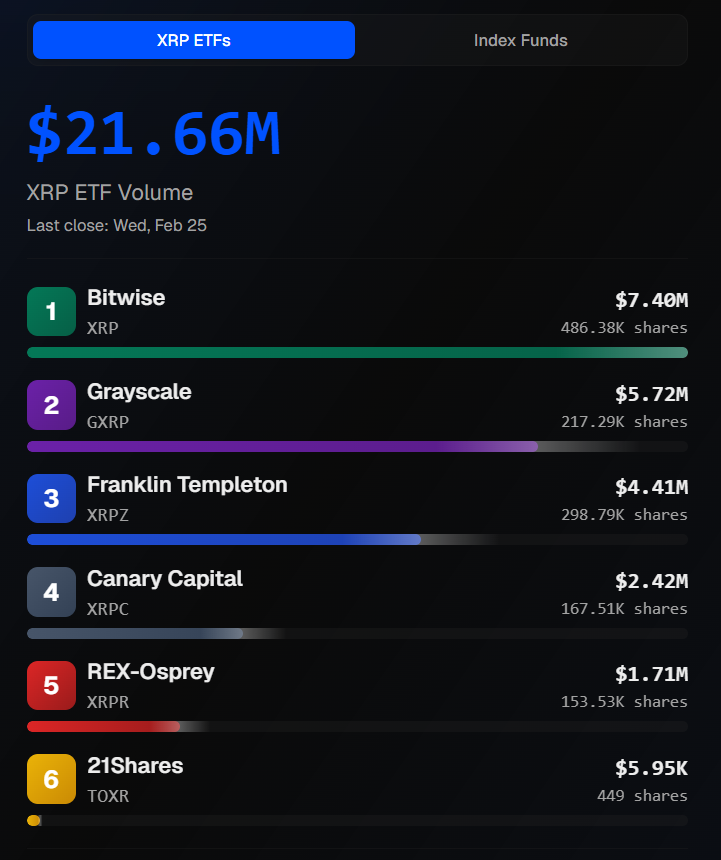This screenshot has height=860, width=721.
Task: Click the $4.41M volume value
Action: coord(651,487)
